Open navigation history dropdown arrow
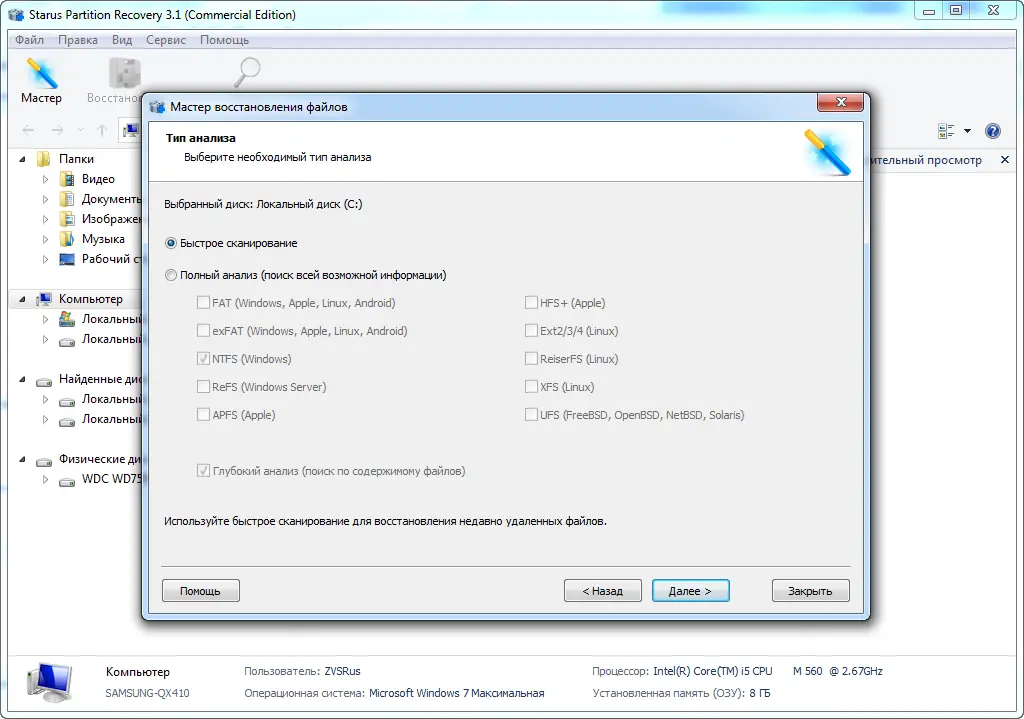 [x=80, y=130]
